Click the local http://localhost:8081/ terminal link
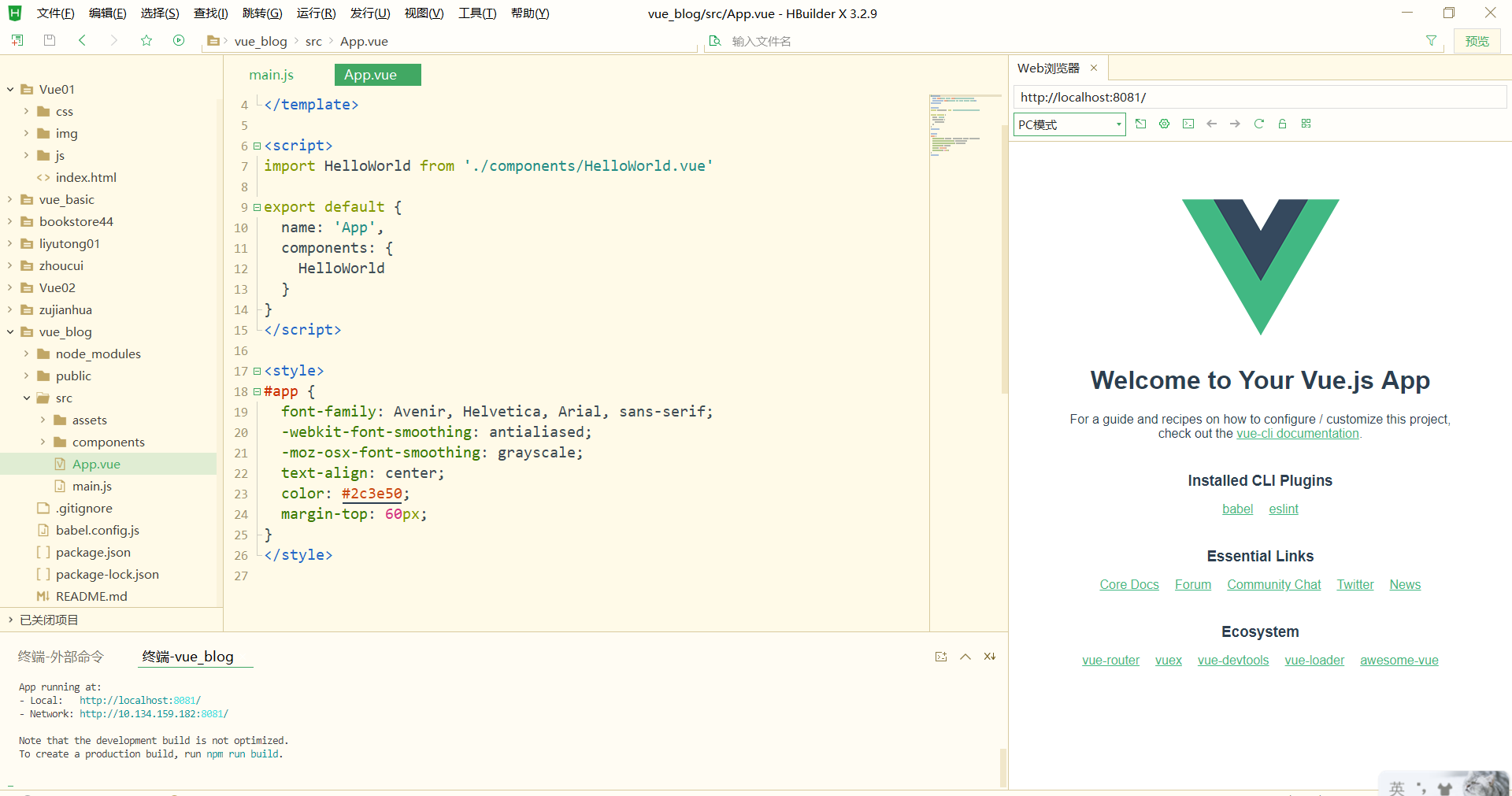Image resolution: width=1512 pixels, height=796 pixels. (x=140, y=700)
